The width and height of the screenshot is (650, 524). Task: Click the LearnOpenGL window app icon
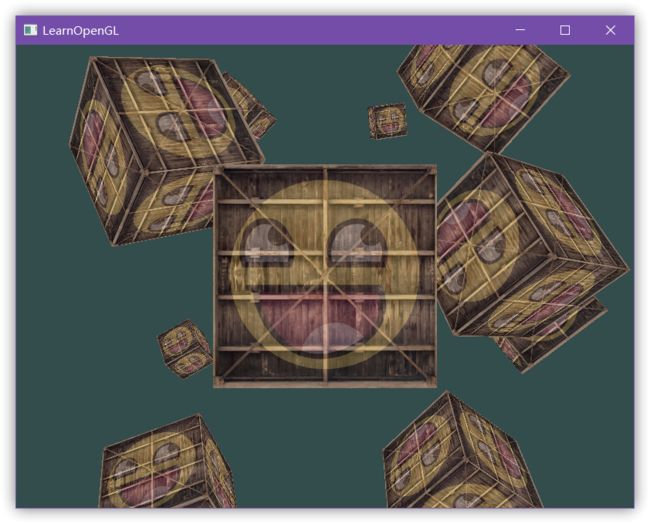pyautogui.click(x=30, y=30)
